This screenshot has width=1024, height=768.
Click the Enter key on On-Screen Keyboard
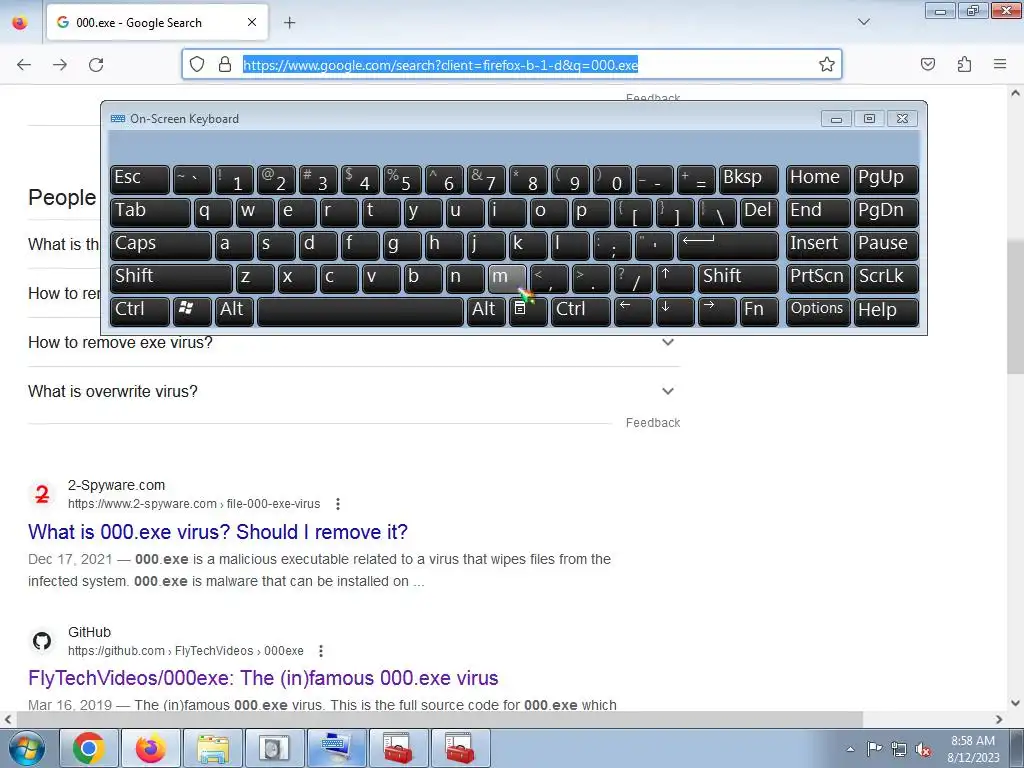pos(728,245)
